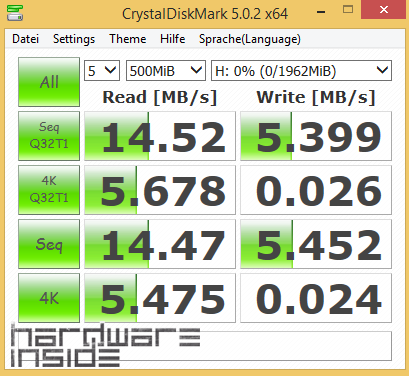Open the Datei menu

25,39
